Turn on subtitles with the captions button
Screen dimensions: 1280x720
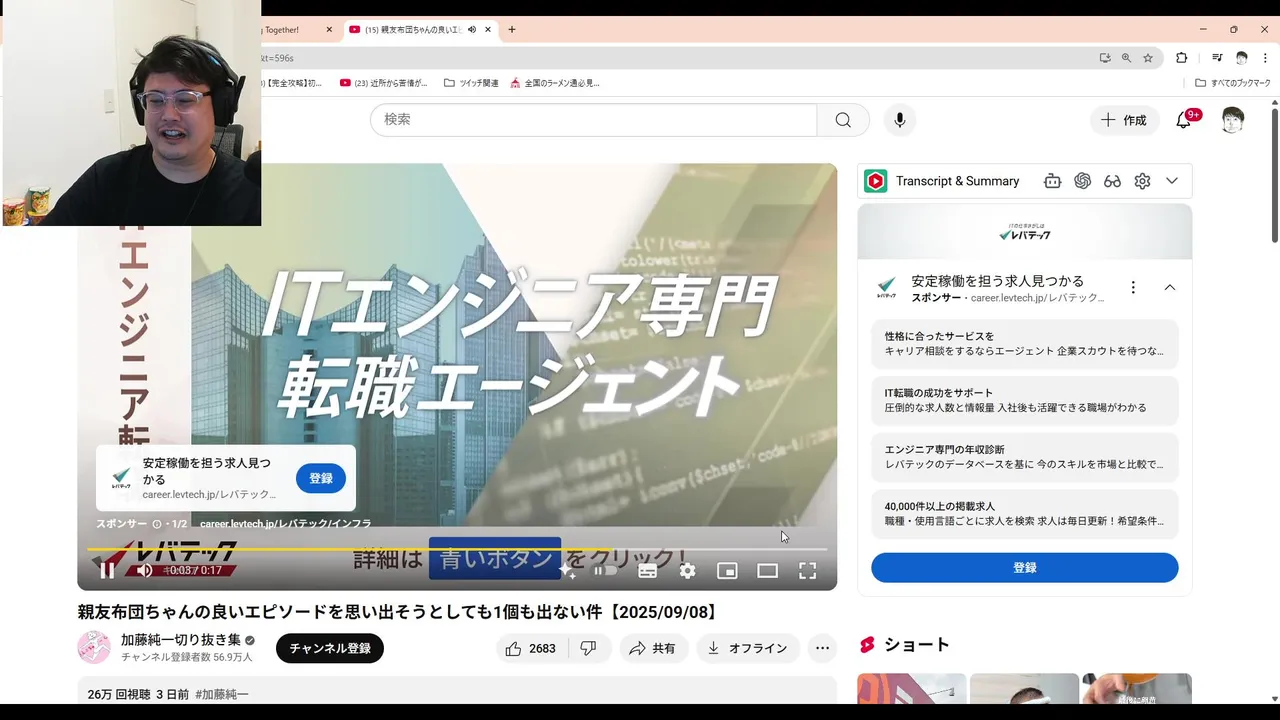coord(647,571)
